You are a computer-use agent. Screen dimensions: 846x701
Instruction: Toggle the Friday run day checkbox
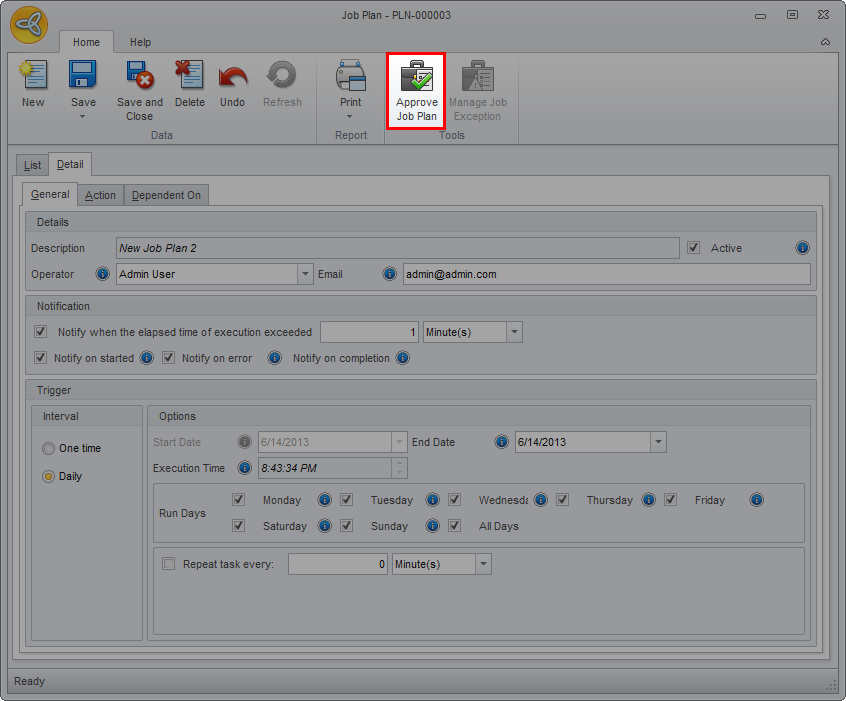click(x=670, y=499)
